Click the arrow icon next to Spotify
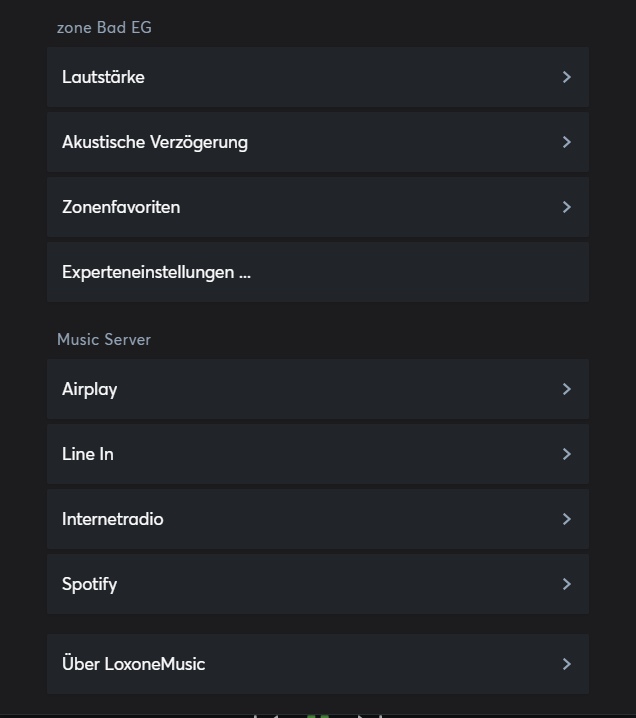Image resolution: width=636 pixels, height=718 pixels. coord(566,584)
